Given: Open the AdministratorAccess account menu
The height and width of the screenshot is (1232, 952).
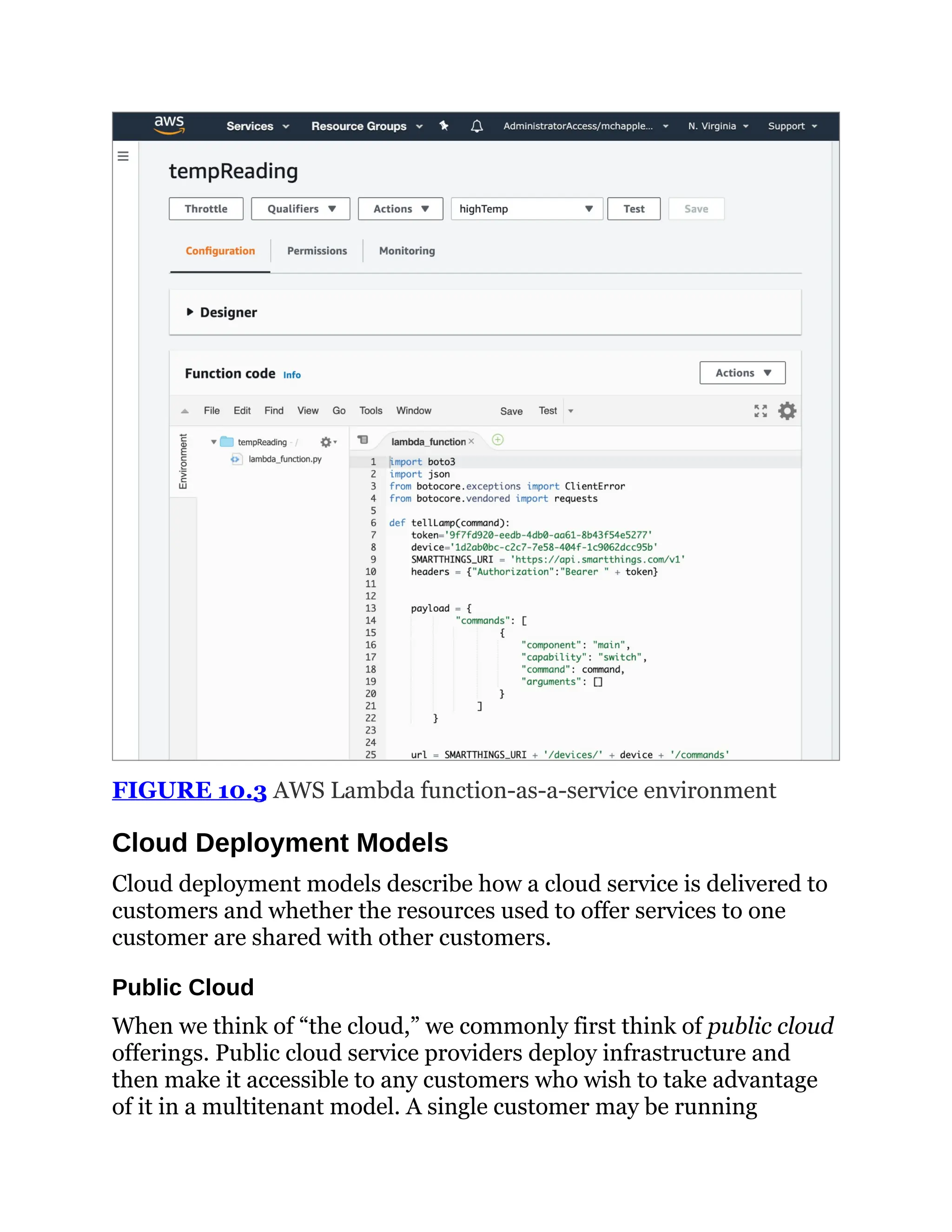Looking at the screenshot, I should point(586,126).
